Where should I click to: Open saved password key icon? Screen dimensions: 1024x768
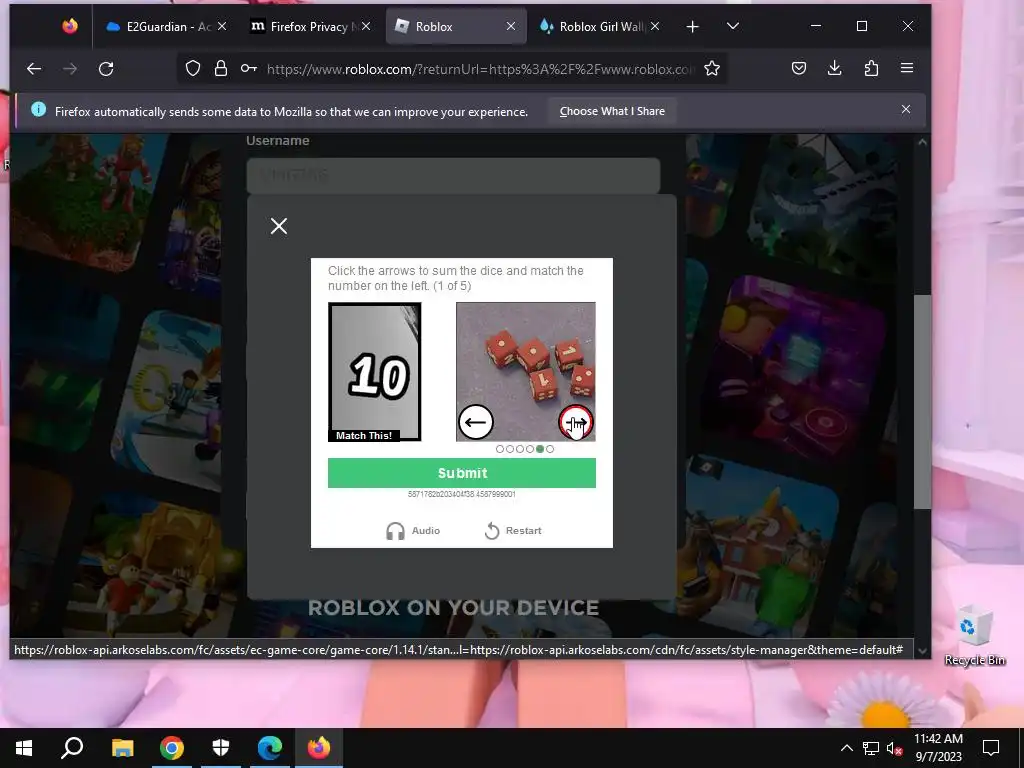point(249,69)
